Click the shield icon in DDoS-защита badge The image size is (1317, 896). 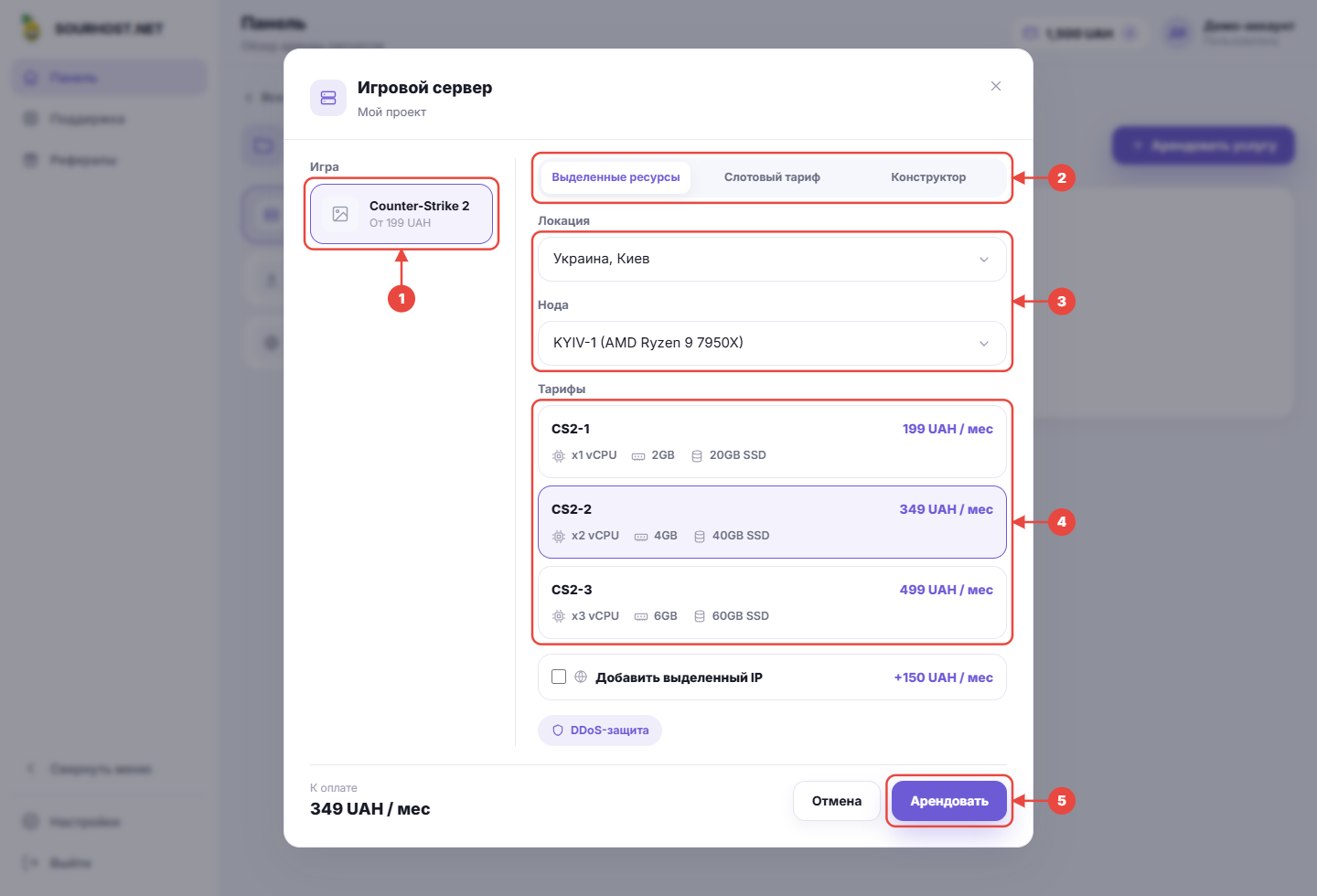(x=558, y=731)
